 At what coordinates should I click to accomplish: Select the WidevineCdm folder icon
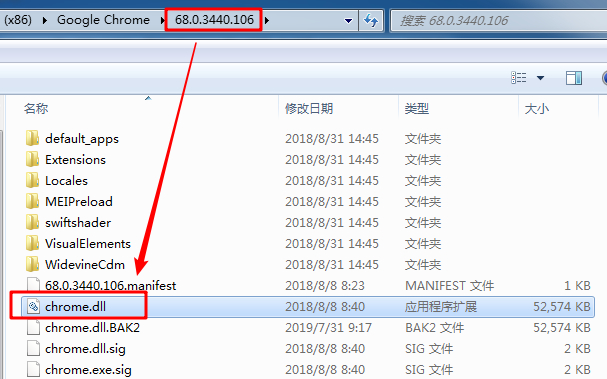tap(33, 264)
